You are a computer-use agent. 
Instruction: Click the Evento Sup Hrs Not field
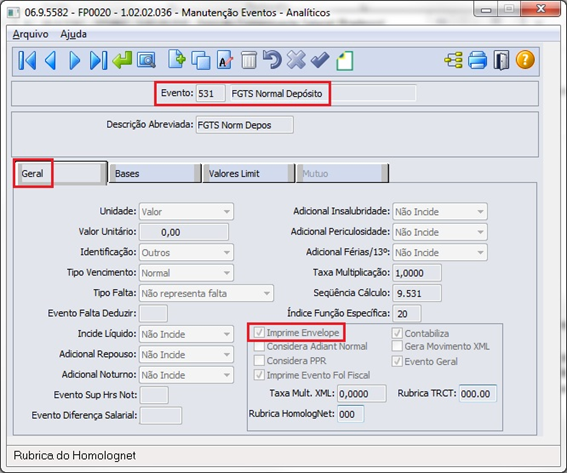pyautogui.click(x=154, y=395)
